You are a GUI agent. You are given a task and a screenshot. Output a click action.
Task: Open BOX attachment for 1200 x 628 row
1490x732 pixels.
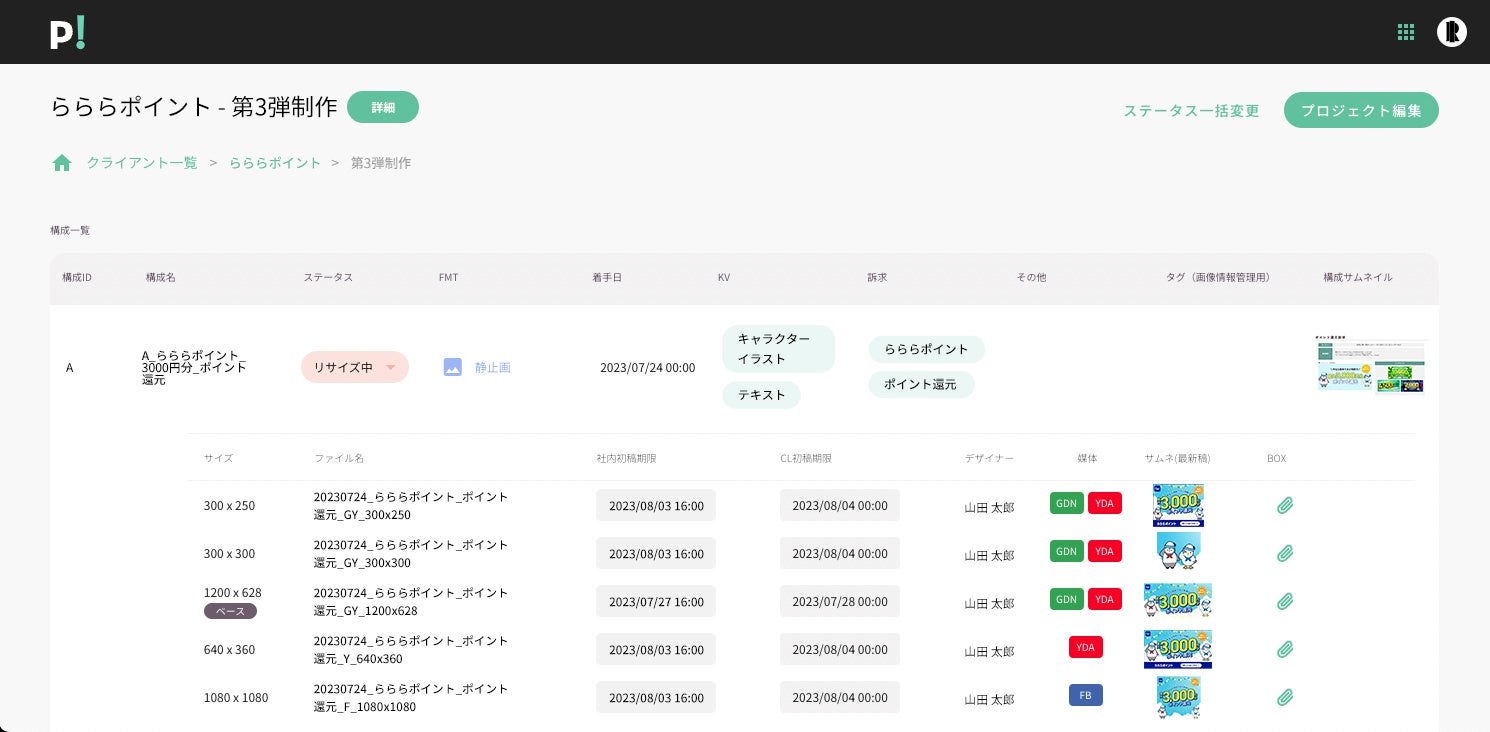click(x=1285, y=601)
